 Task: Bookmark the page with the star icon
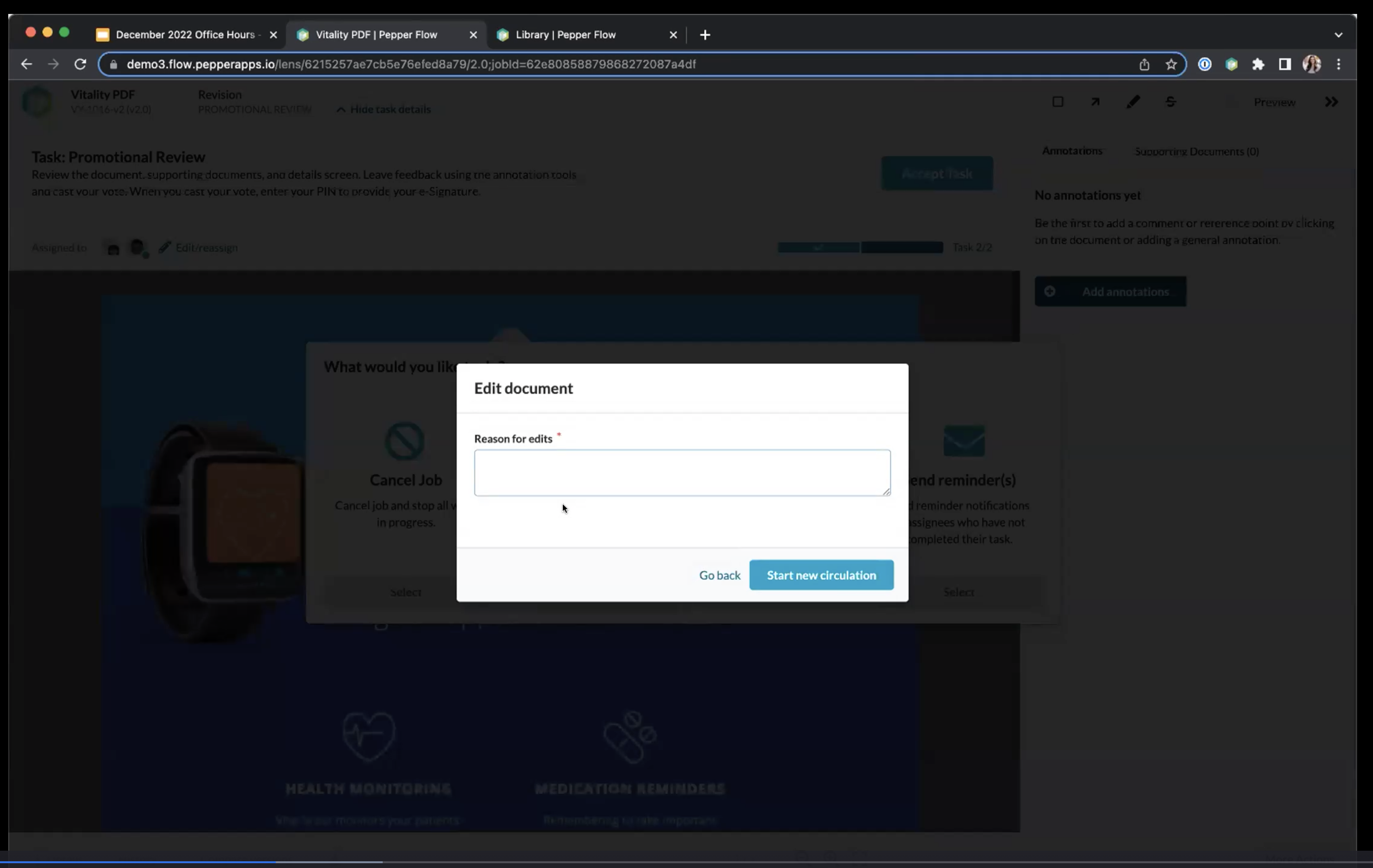tap(1171, 64)
